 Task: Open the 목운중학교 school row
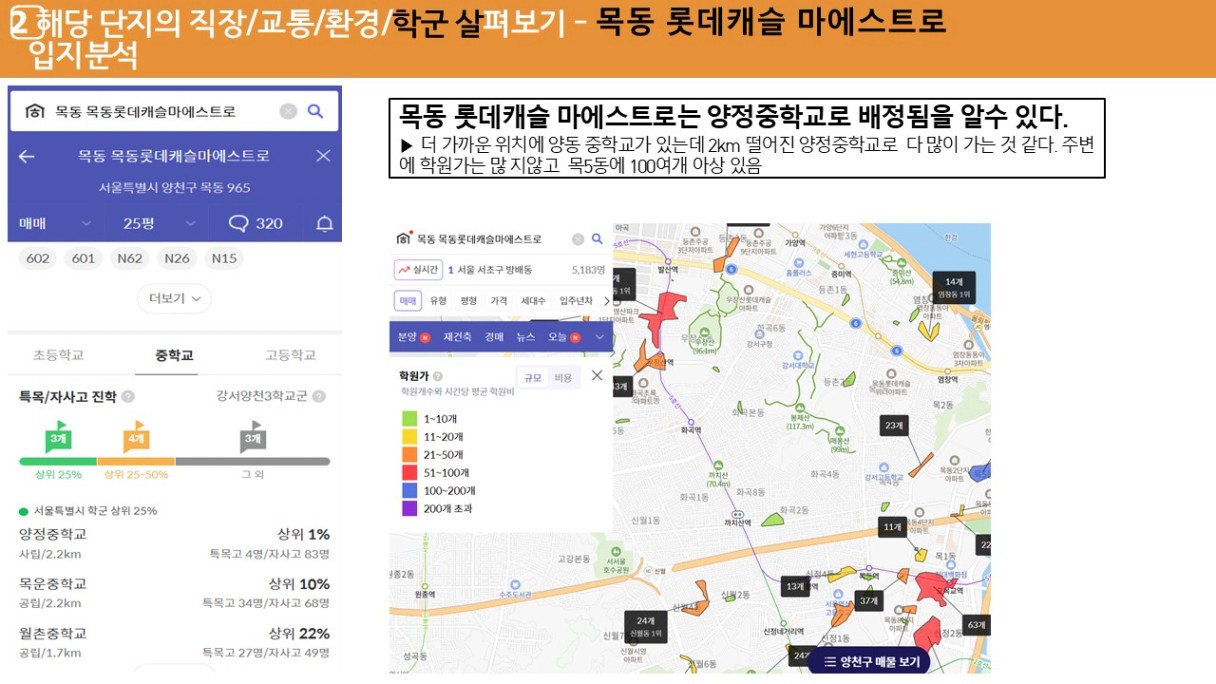click(174, 593)
